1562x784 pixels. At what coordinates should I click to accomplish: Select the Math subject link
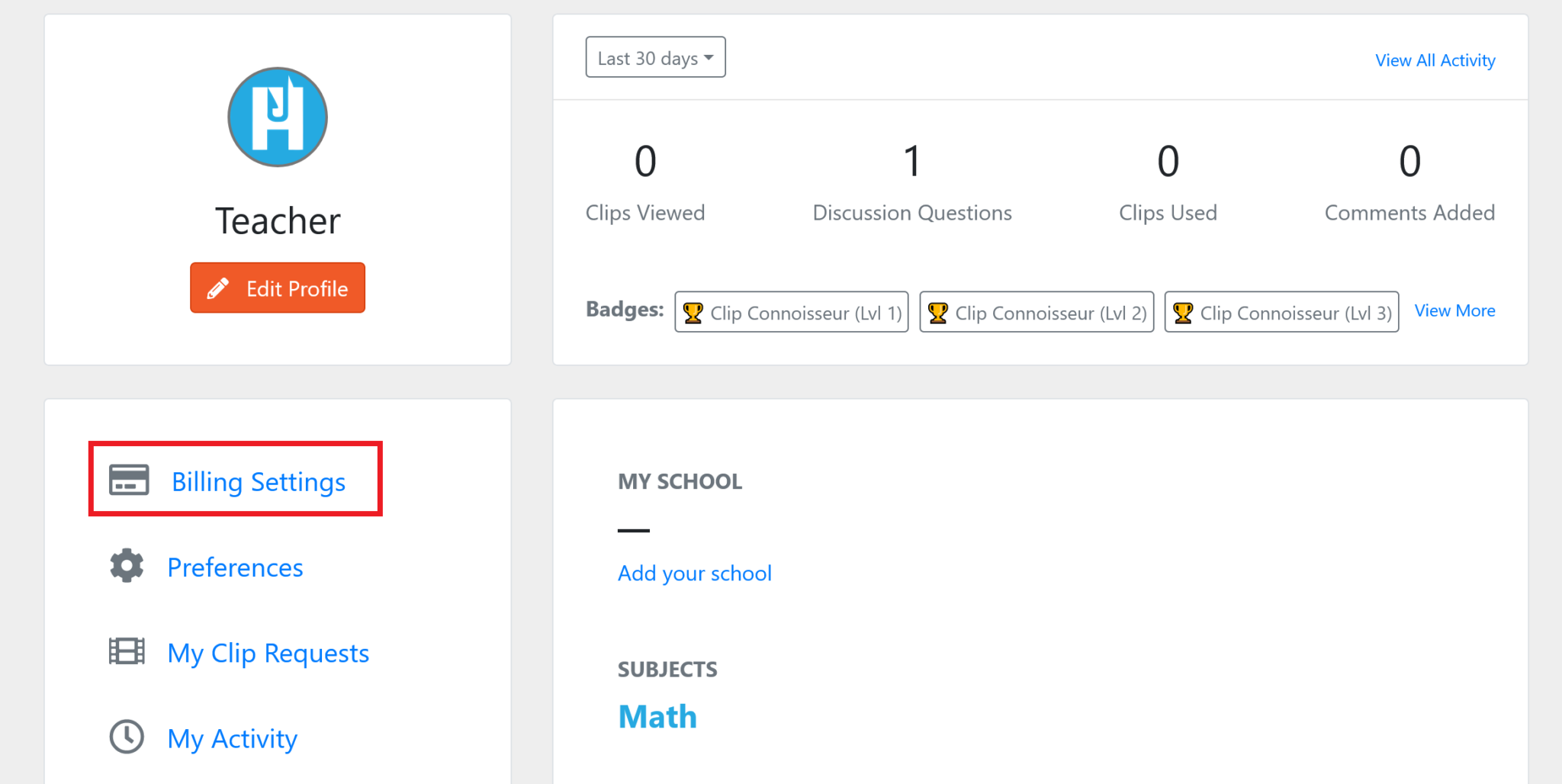657,715
